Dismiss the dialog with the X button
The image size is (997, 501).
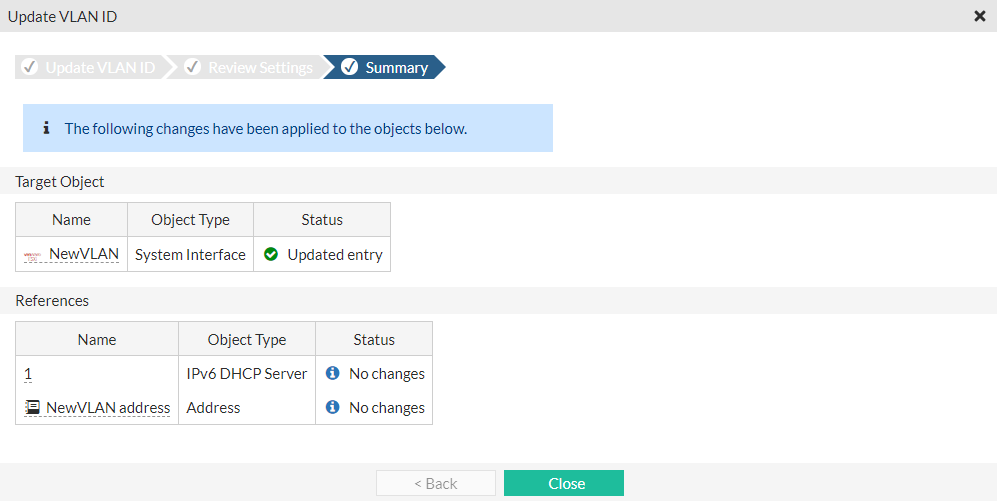tap(979, 16)
